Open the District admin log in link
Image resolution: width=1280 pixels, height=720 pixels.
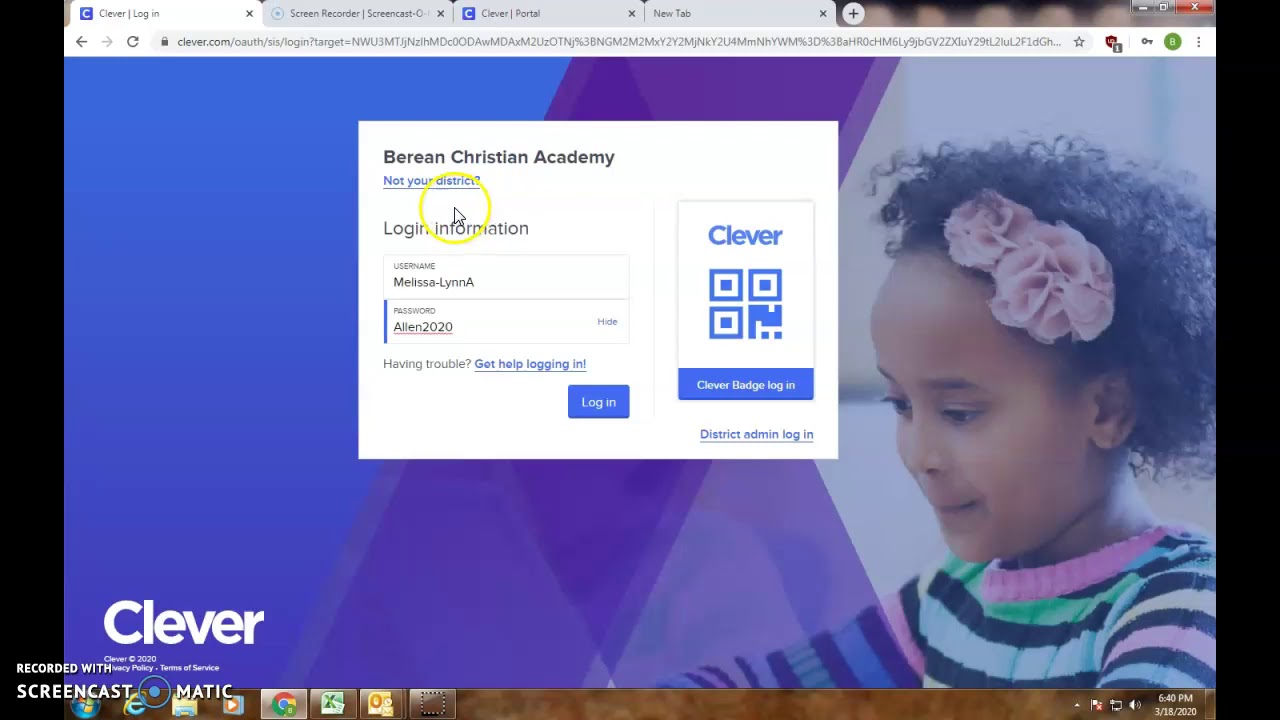pyautogui.click(x=756, y=434)
